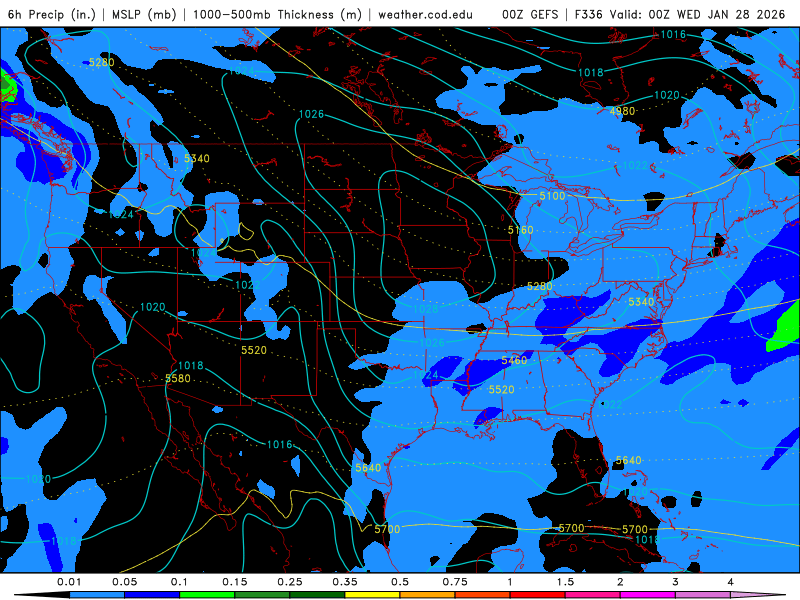Click the legend value 0.1
Viewport: 800px width, 600px height.
[180, 582]
